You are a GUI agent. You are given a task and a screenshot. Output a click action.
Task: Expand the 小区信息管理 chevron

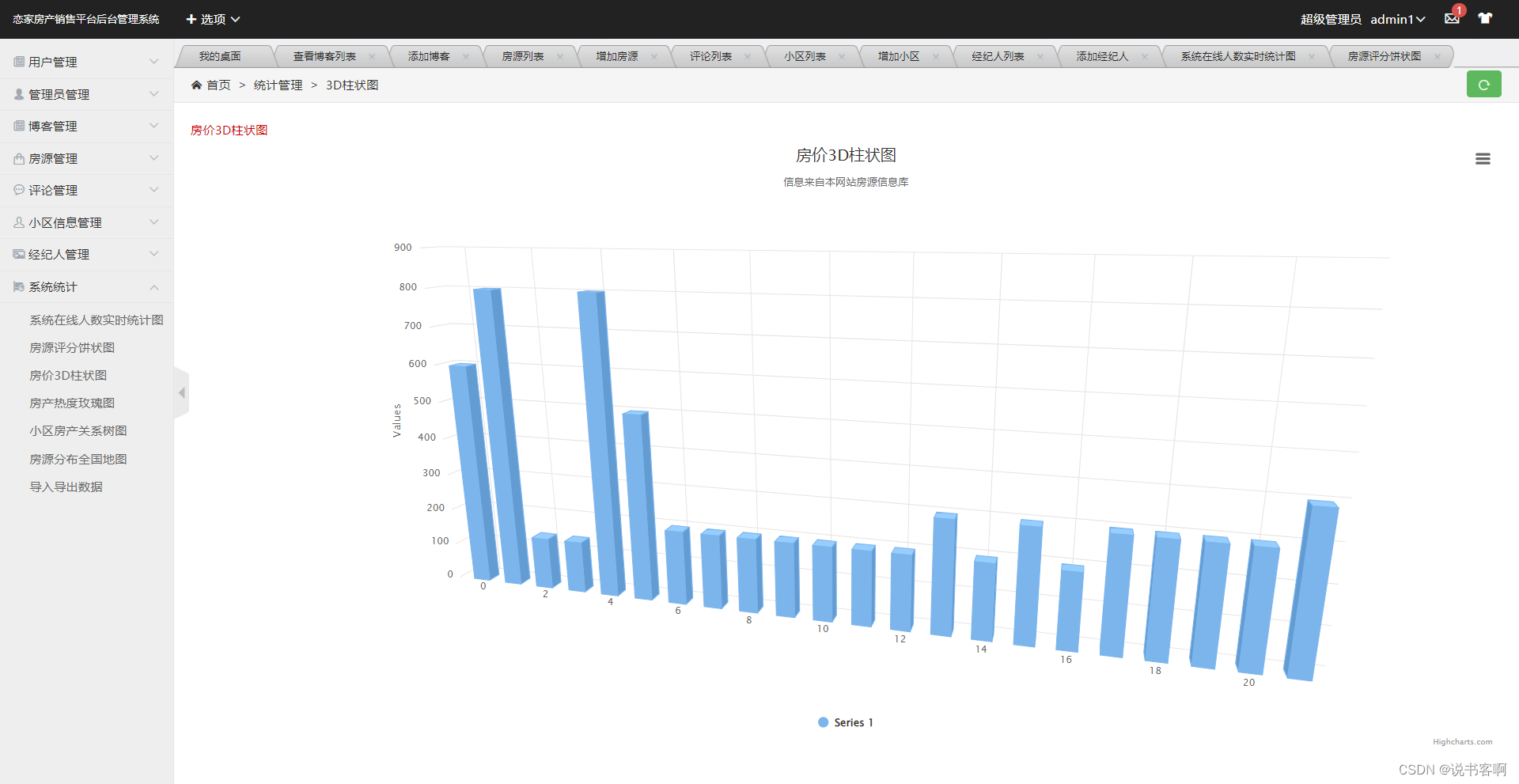(x=154, y=222)
